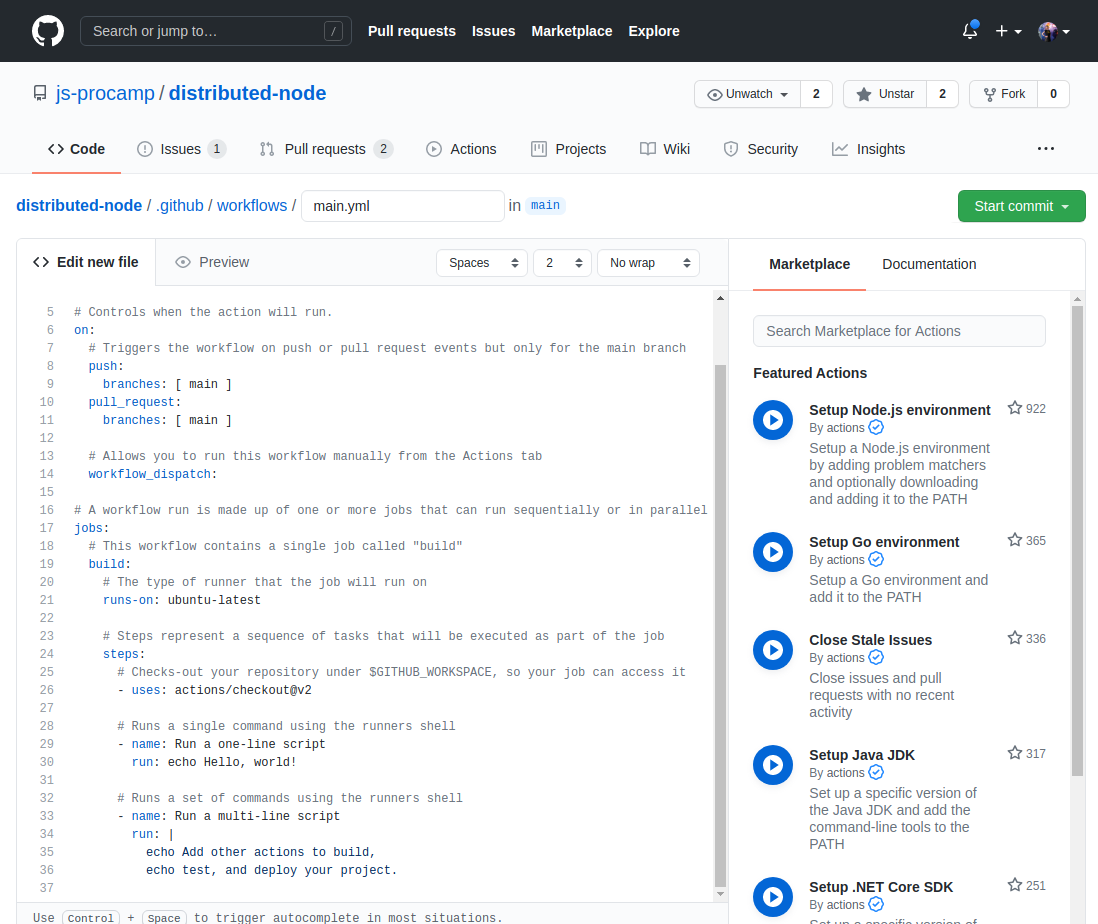Screen dimensions: 1098x924
Task: Edit the main.yml filename field
Action: [x=403, y=206]
